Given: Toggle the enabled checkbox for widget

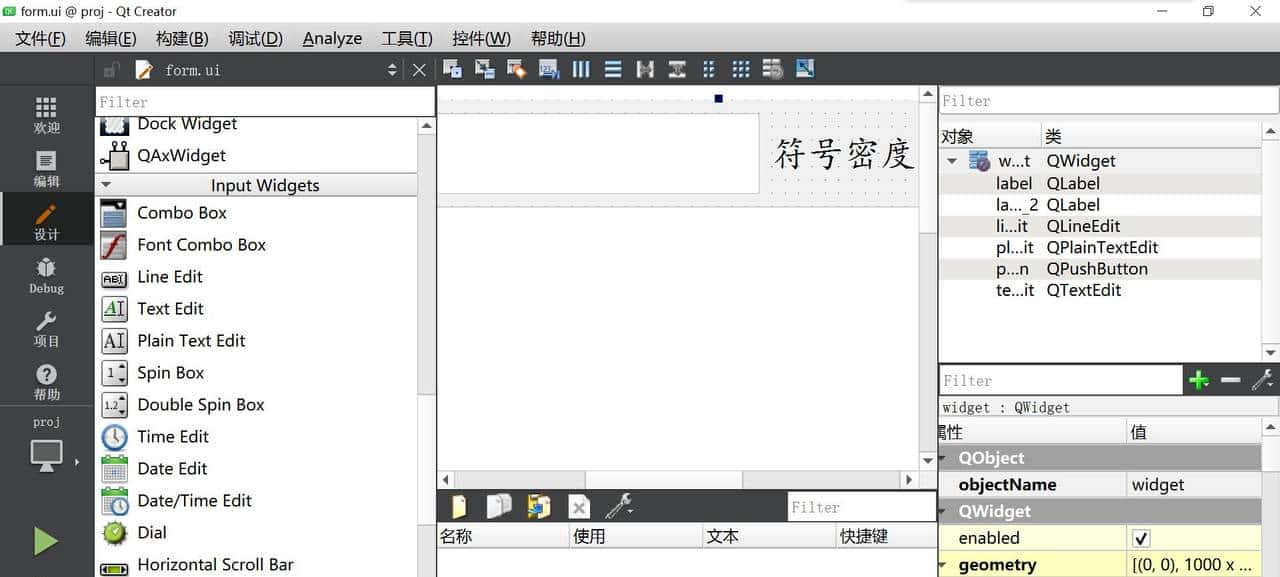Looking at the screenshot, I should [1142, 538].
